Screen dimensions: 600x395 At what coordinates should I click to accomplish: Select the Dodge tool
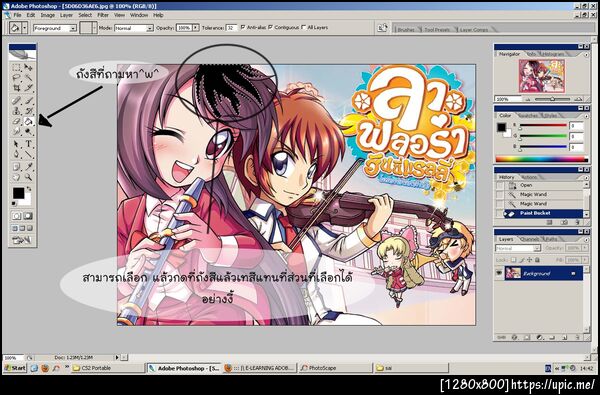28,132
